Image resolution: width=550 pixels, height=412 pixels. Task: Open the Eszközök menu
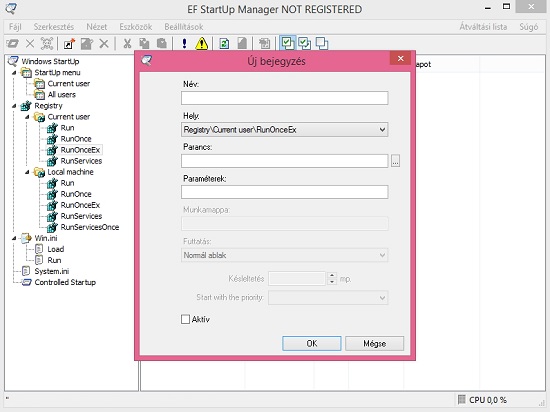point(135,27)
